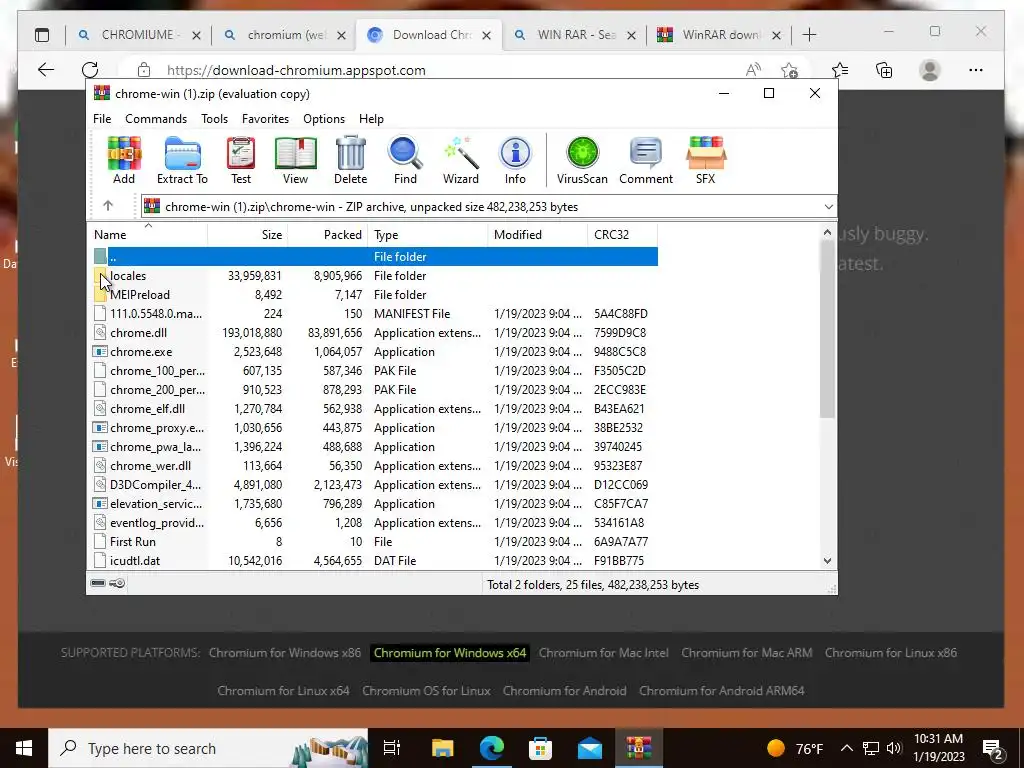Viewport: 1024px width, 768px height.
Task: Click the Add toolbar icon in WinRAR
Action: tap(124, 161)
